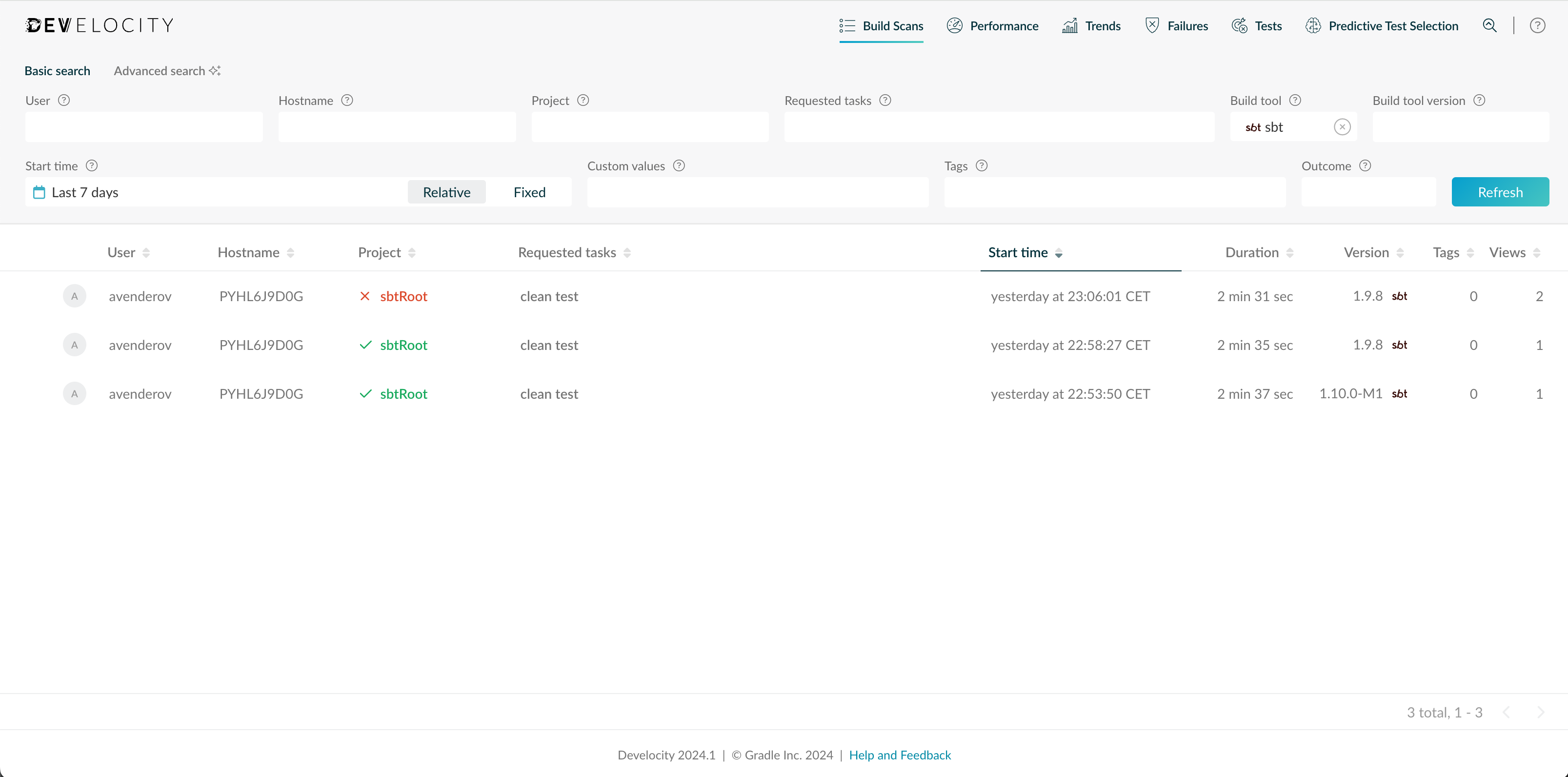1568x777 pixels.
Task: Open the Failures dashboard
Action: [1176, 25]
